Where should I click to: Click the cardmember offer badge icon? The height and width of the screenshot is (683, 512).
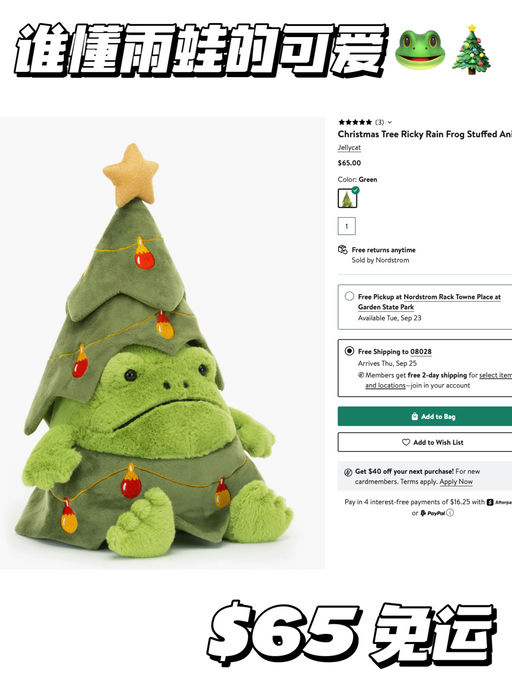click(x=348, y=472)
